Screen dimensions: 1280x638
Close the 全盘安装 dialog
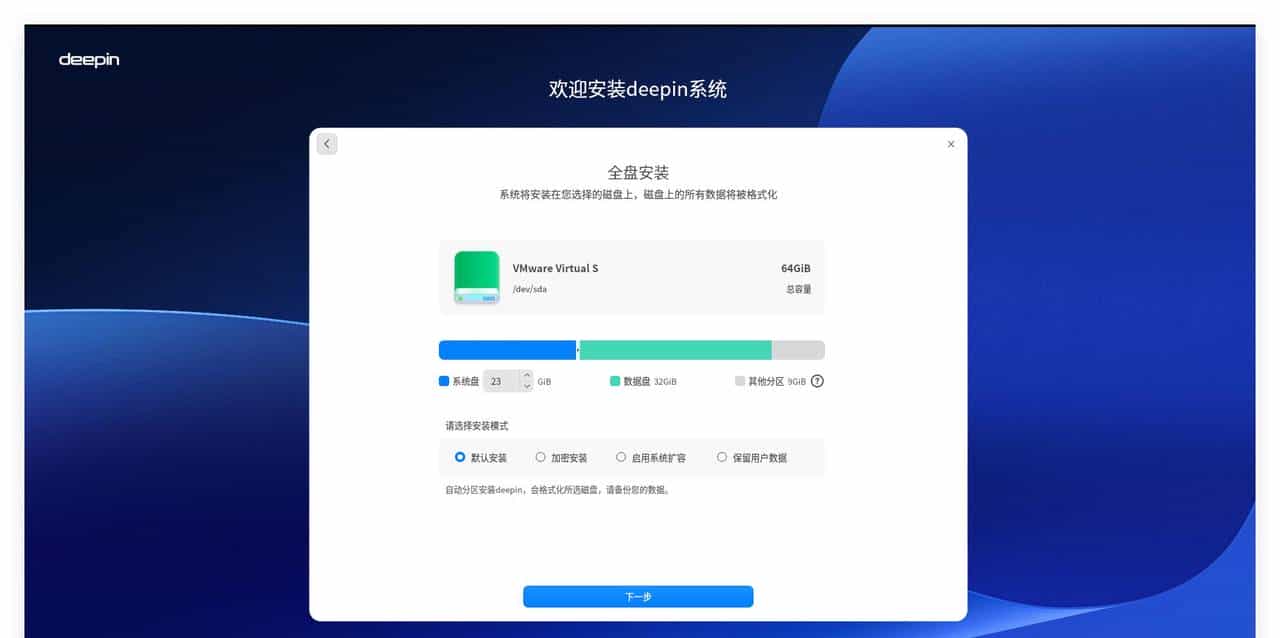pyautogui.click(x=951, y=144)
